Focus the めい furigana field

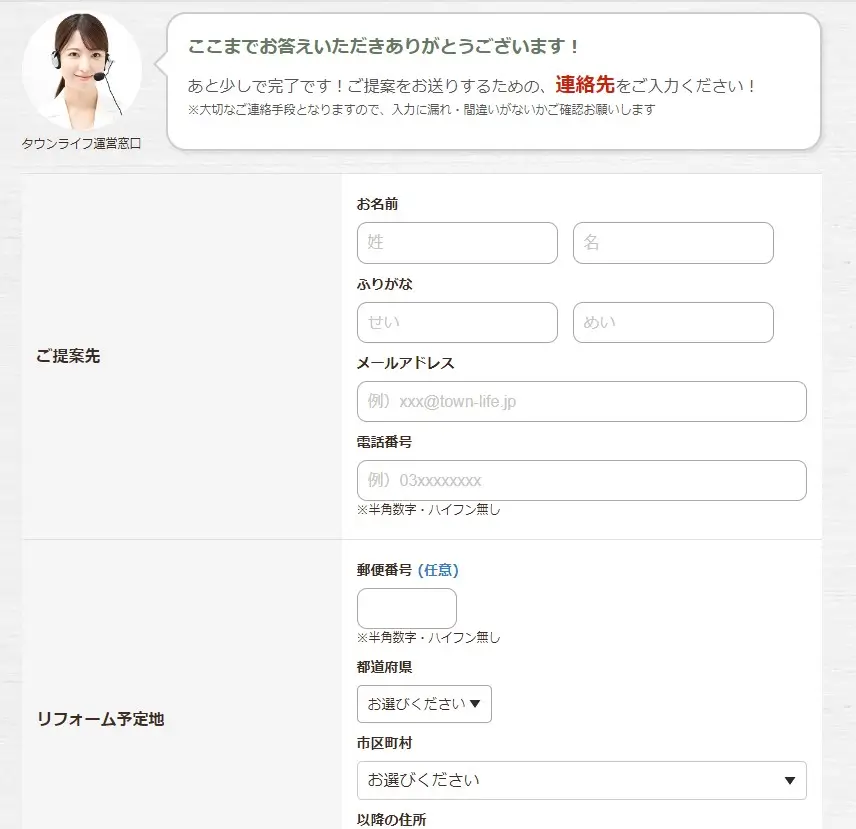click(673, 323)
